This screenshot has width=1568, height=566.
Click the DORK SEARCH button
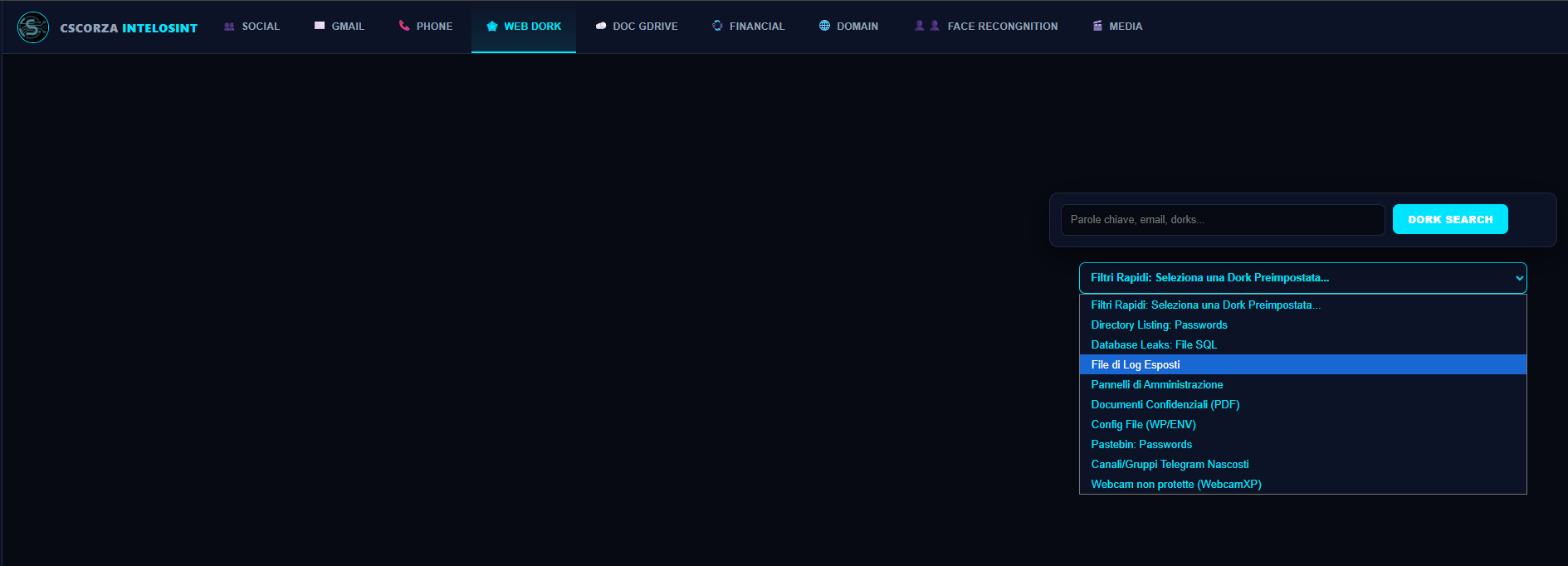[x=1450, y=219]
